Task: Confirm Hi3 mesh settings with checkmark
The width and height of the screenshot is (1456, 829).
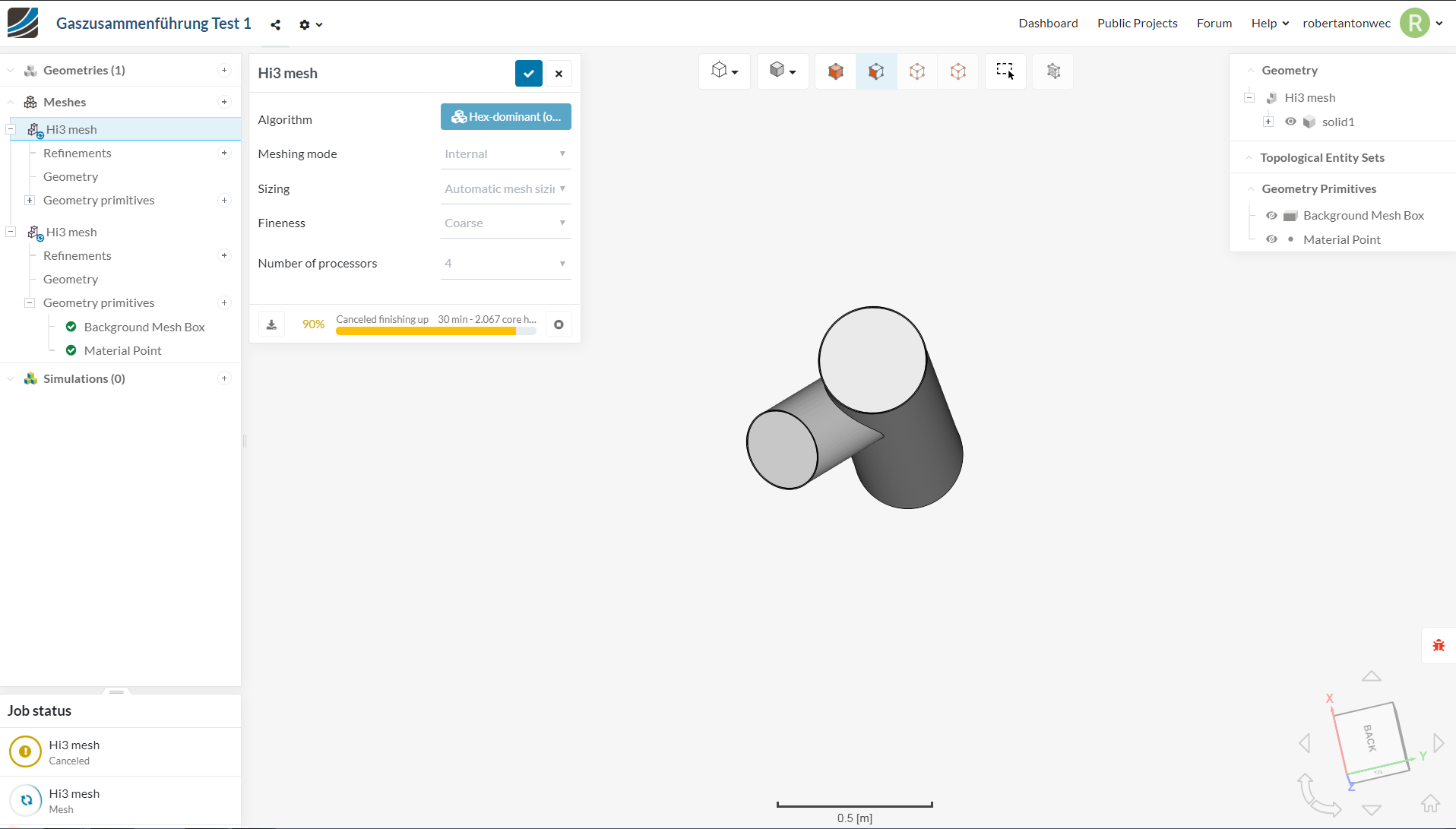Action: pyautogui.click(x=529, y=74)
